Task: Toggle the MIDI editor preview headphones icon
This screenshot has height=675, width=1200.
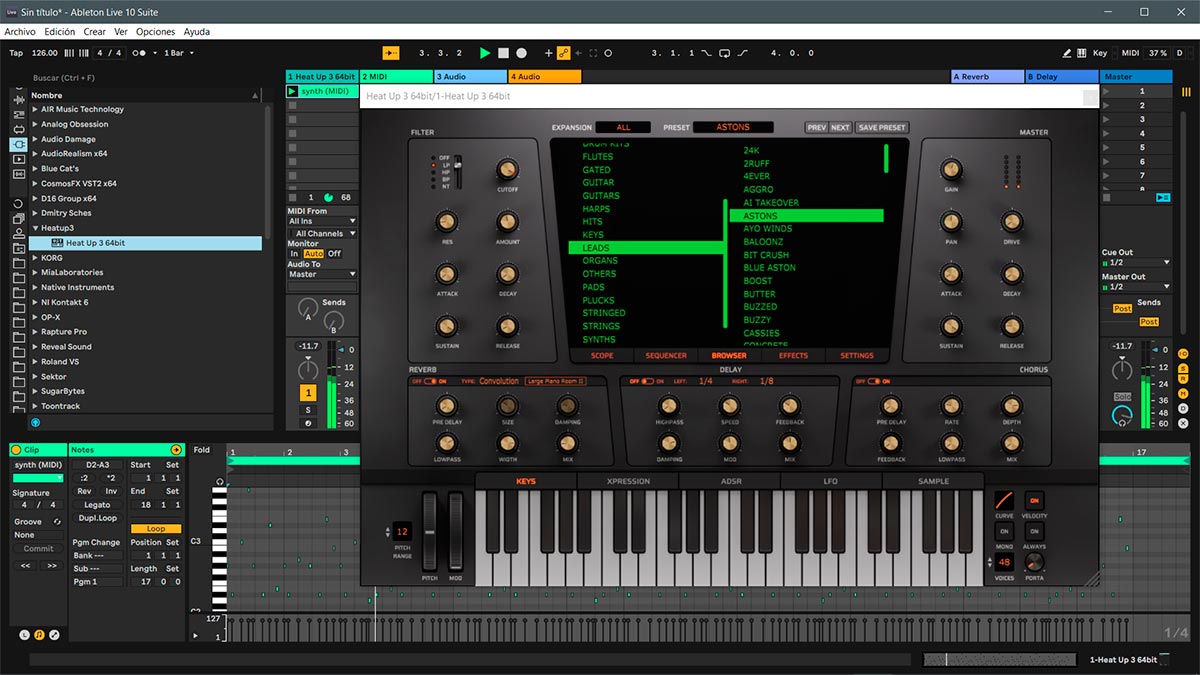Action: (x=219, y=482)
